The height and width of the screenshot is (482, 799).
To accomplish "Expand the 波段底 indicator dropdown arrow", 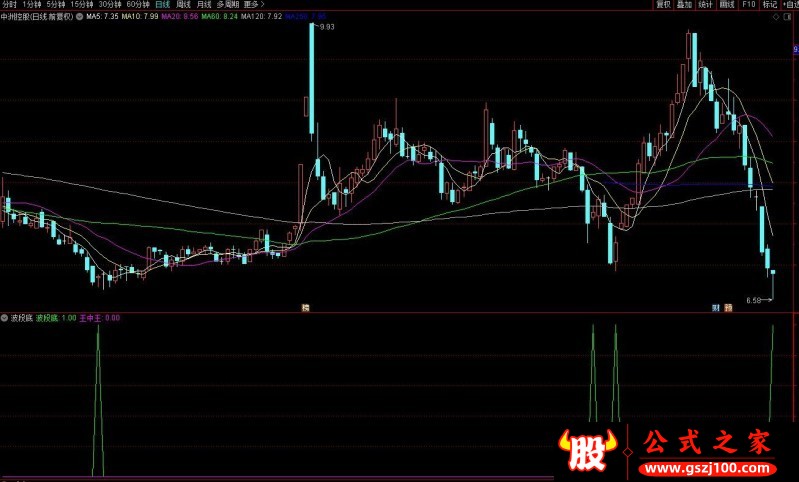I will pos(5,318).
